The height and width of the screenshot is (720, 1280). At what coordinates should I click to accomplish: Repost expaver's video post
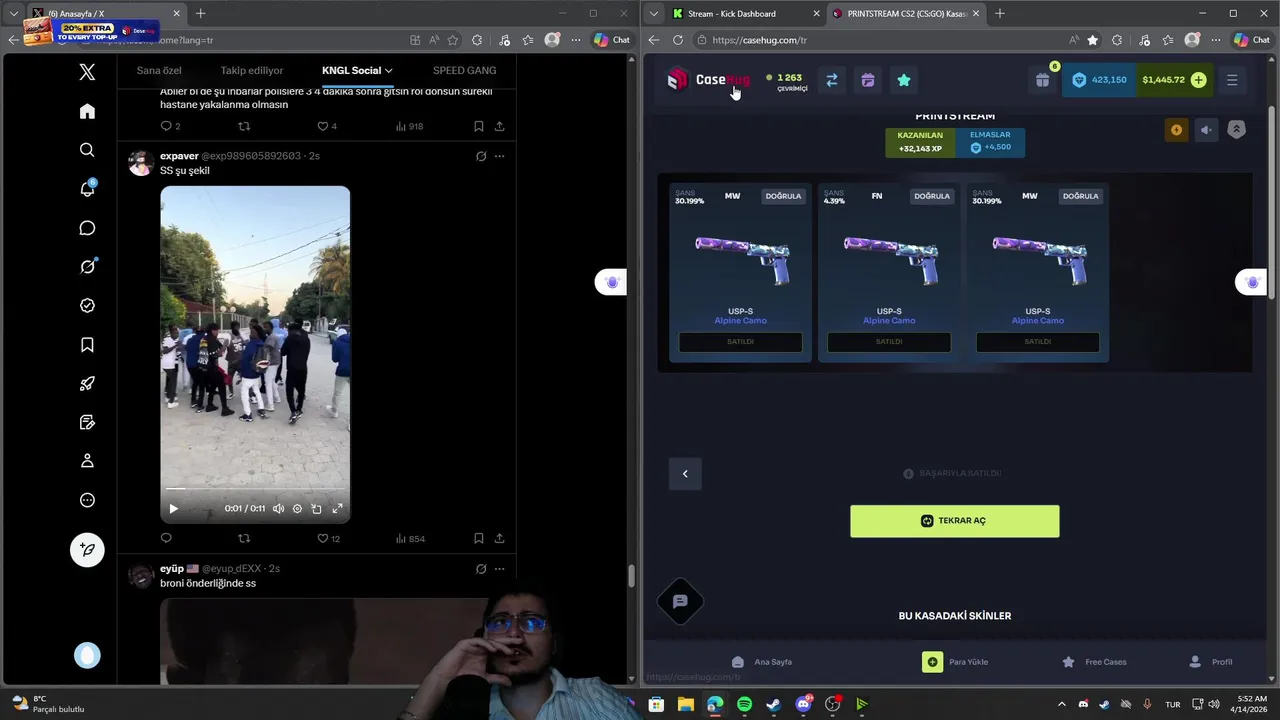pyautogui.click(x=244, y=538)
